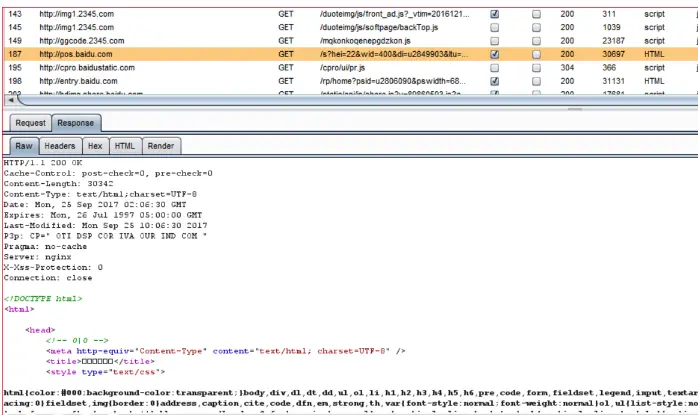Viewport: 698px width, 415px height.
Task: Click the /rp/home?psid=u2806090 URL cell
Action: pyautogui.click(x=393, y=81)
